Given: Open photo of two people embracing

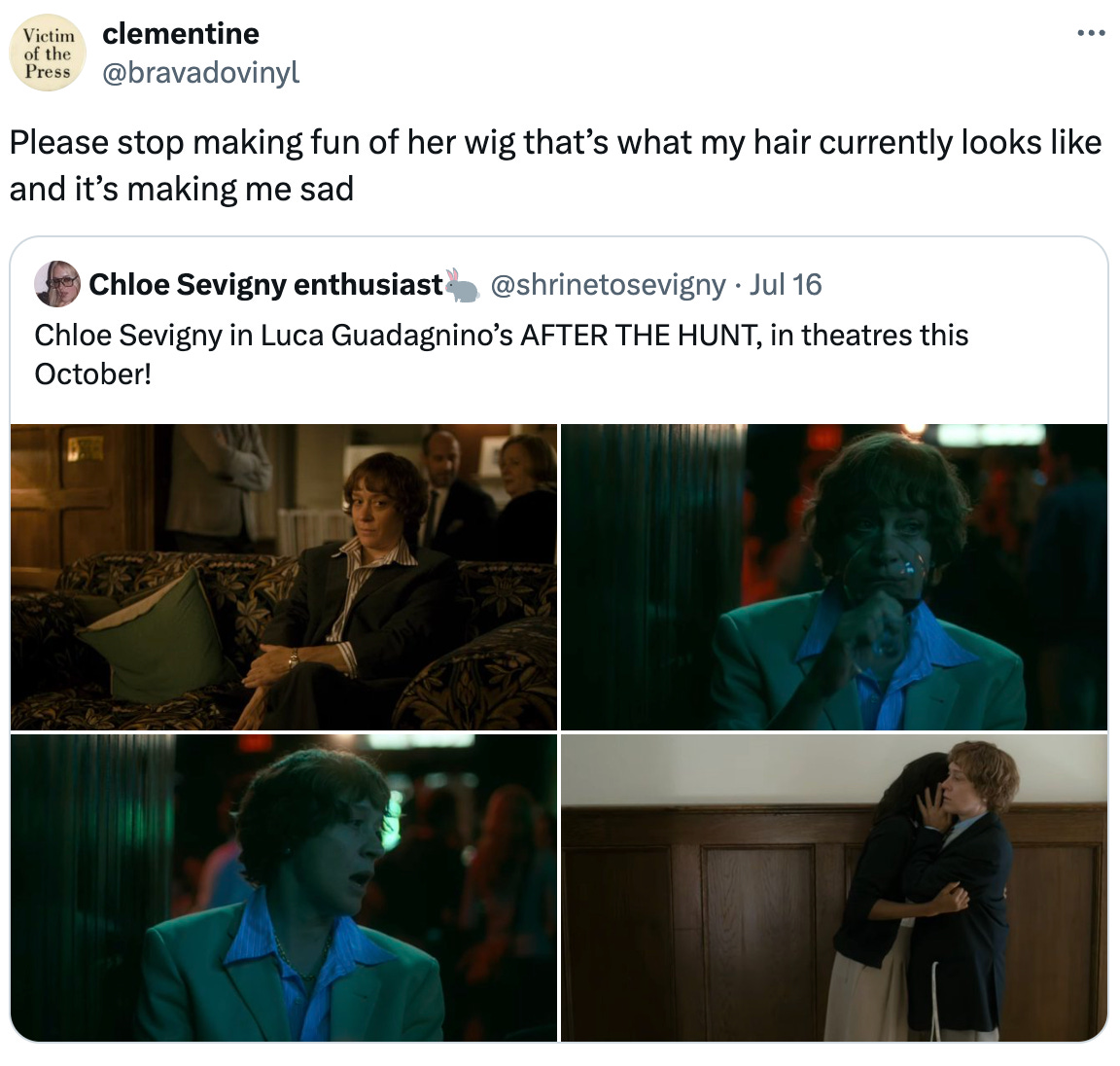Looking at the screenshot, I should click(833, 887).
